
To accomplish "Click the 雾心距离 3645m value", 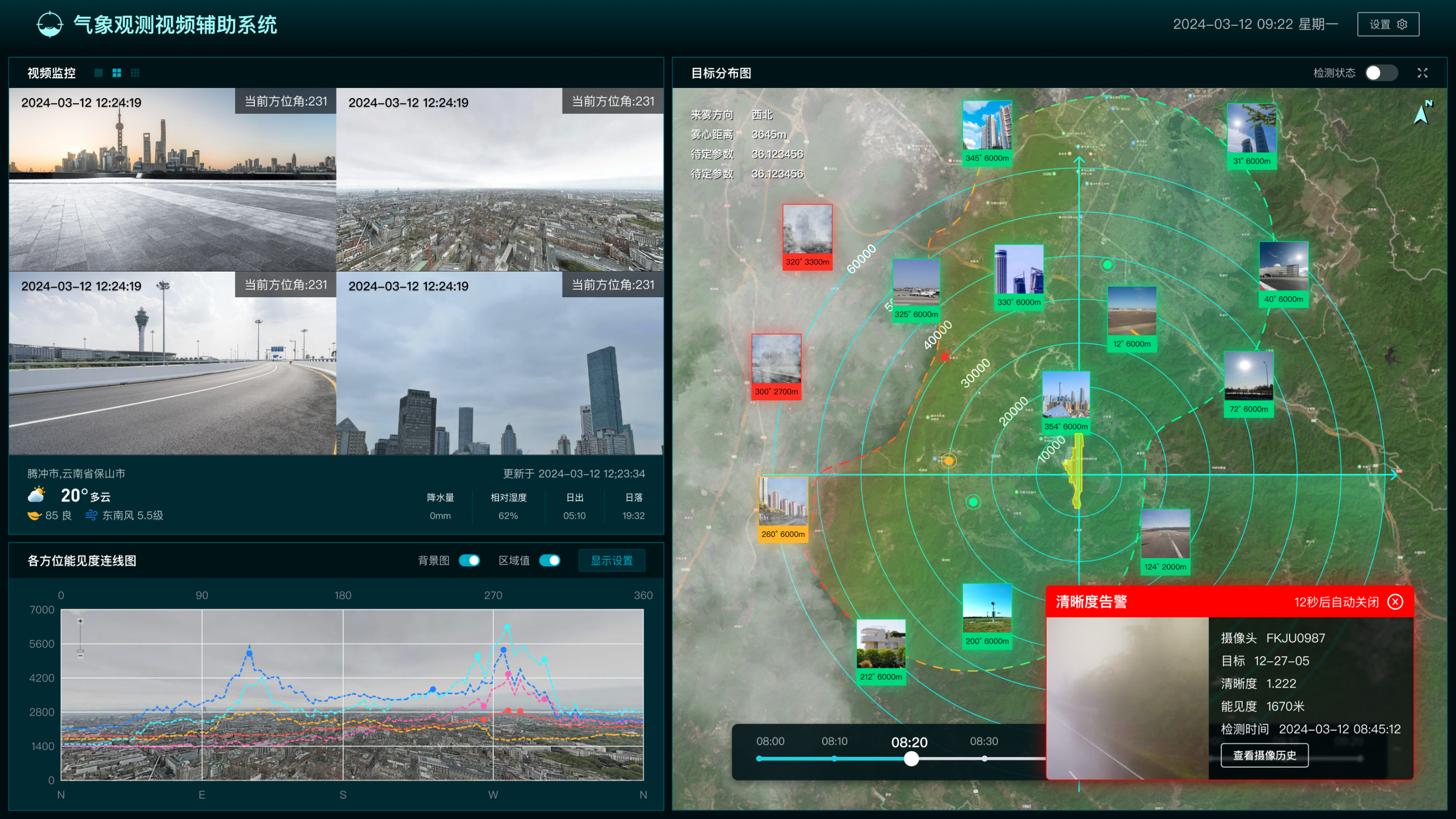I will pyautogui.click(x=769, y=134).
